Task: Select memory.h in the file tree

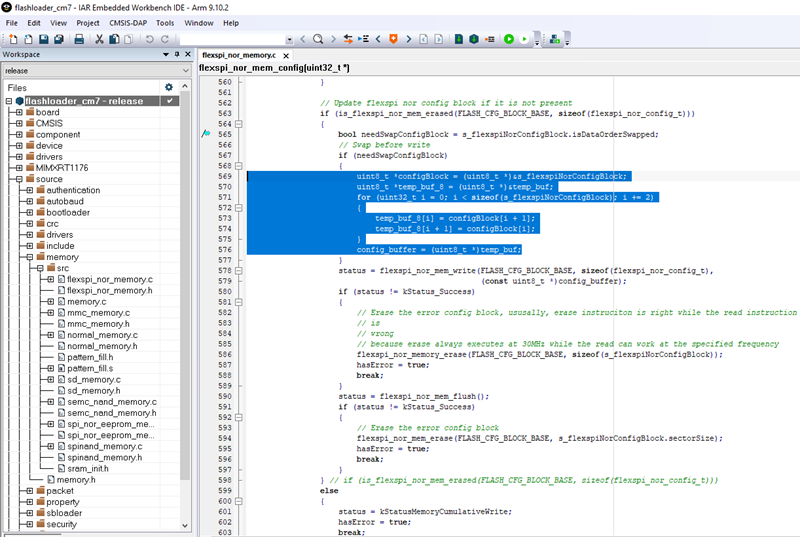Action: [x=76, y=480]
